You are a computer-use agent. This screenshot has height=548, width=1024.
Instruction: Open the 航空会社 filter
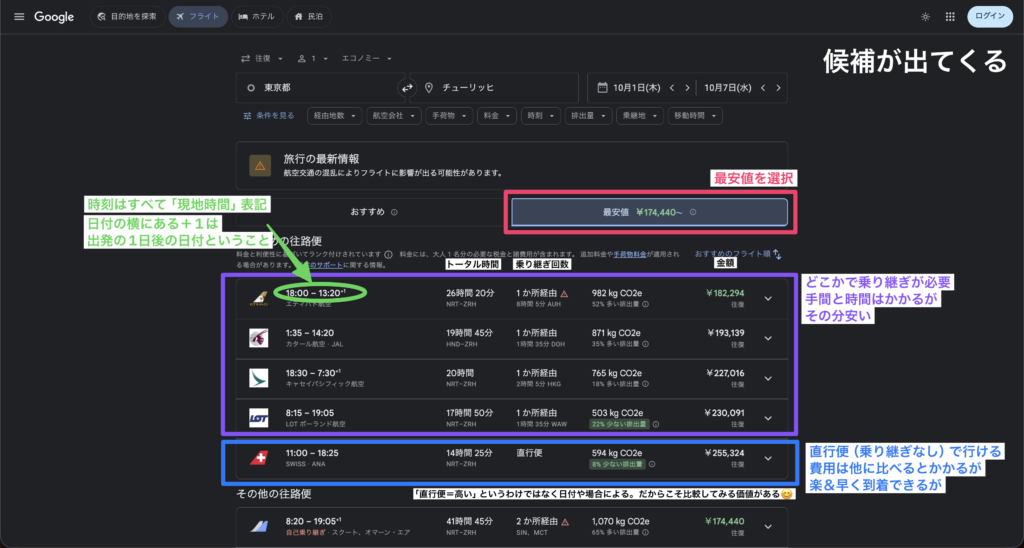pos(394,116)
